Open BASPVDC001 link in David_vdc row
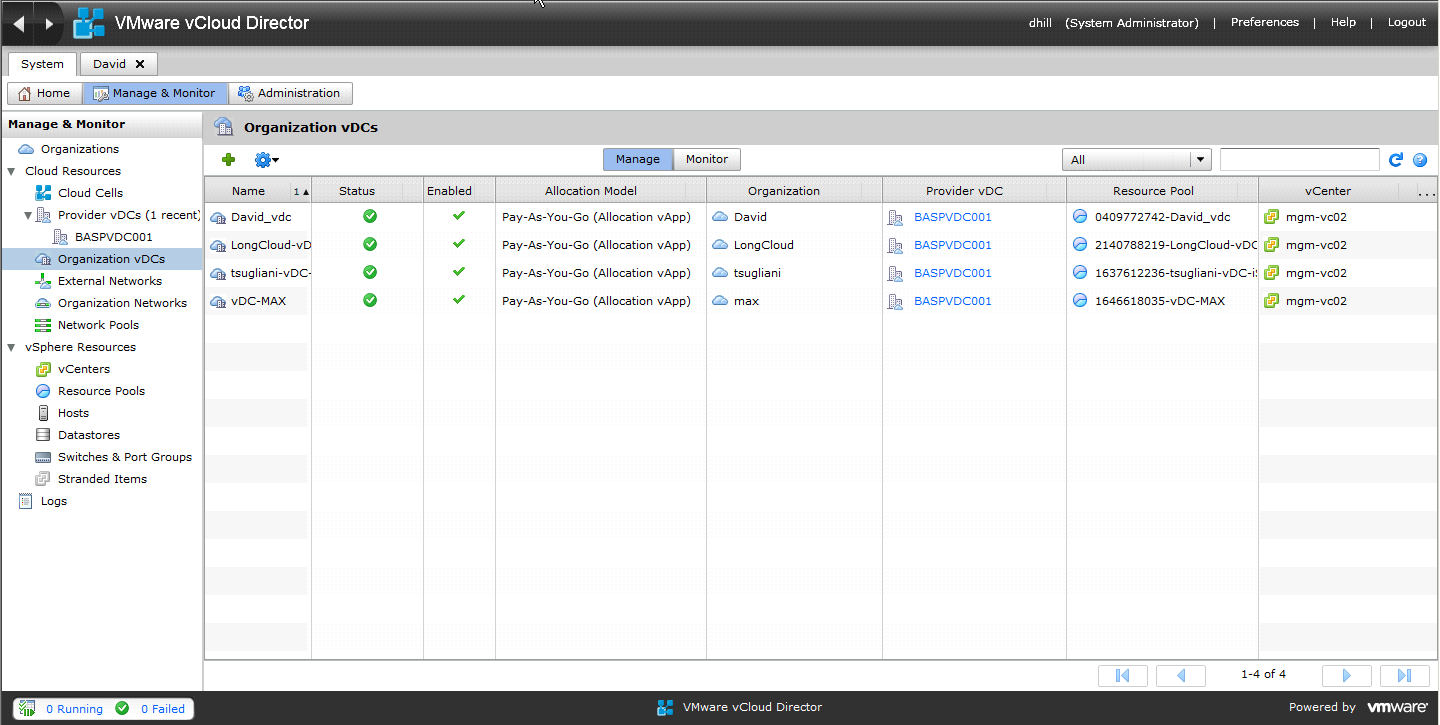 coord(953,217)
